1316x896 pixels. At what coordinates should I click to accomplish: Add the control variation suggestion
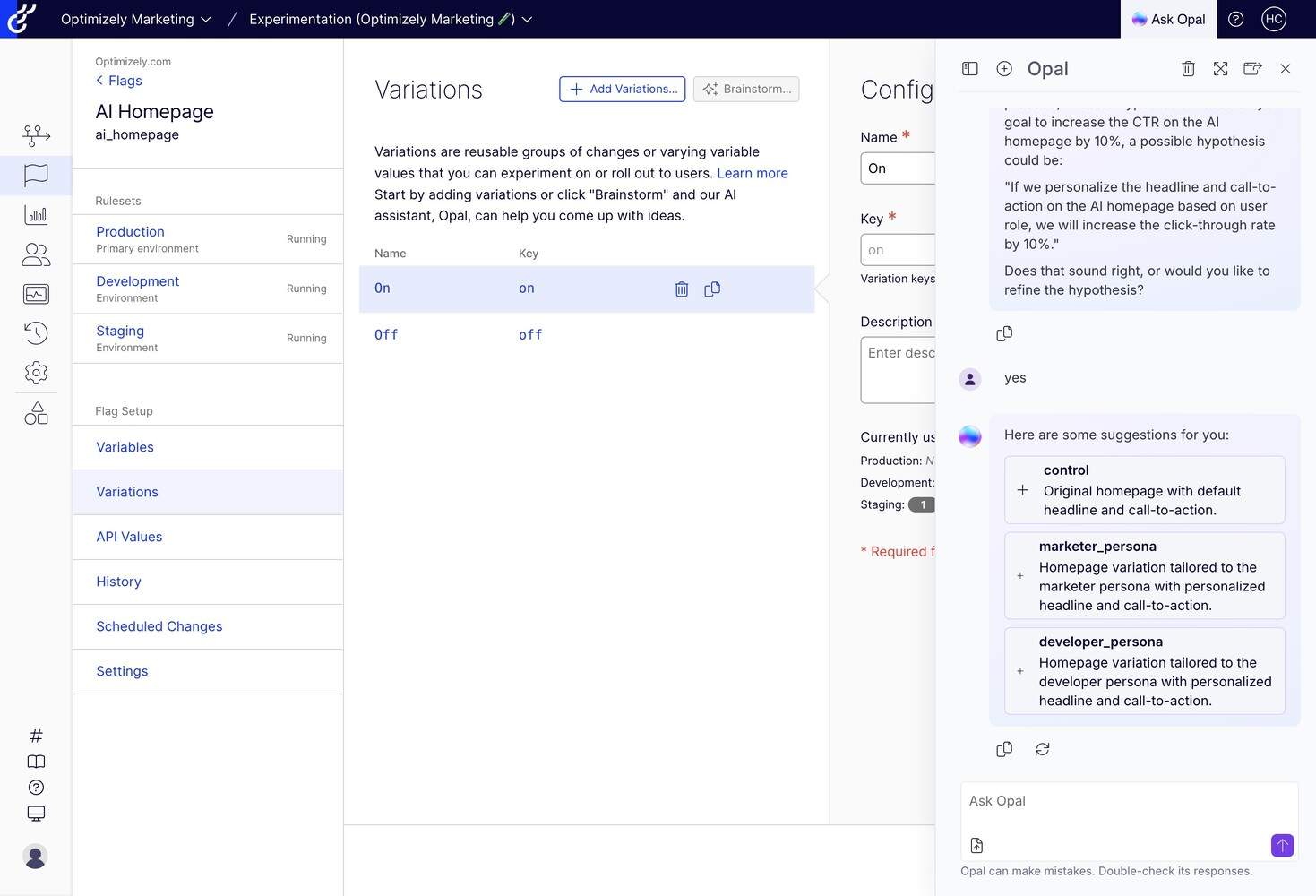(1022, 490)
